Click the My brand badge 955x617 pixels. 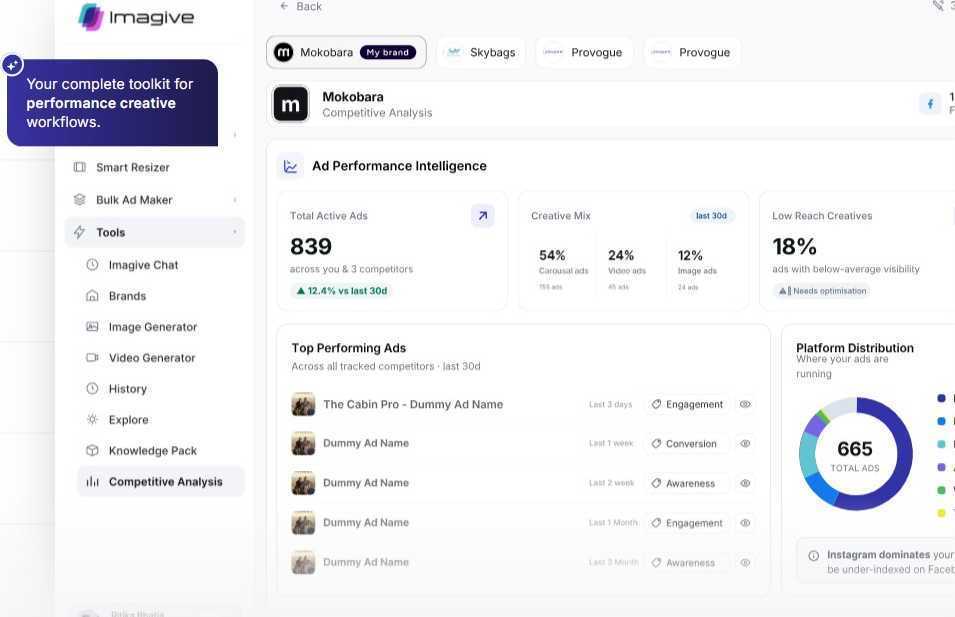[x=388, y=52]
